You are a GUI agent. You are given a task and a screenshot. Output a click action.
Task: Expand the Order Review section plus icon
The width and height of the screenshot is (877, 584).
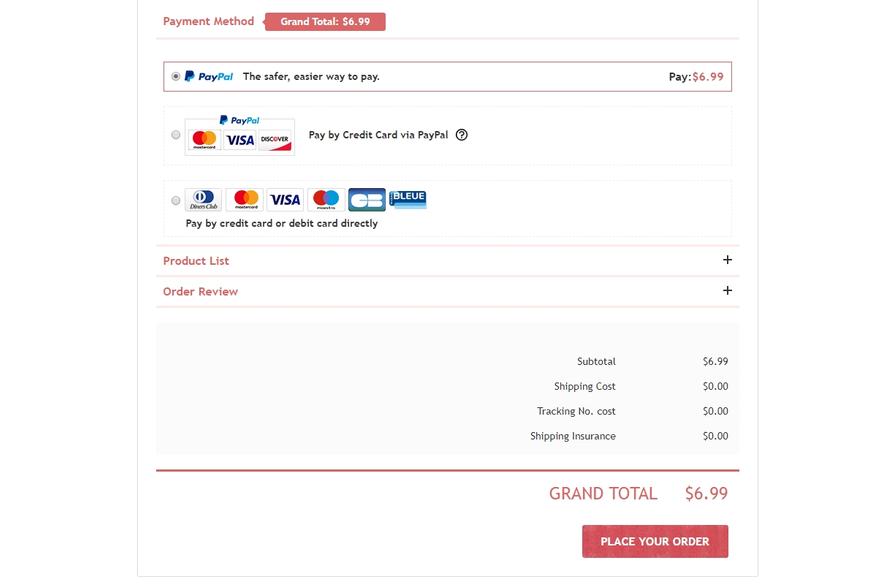pyautogui.click(x=727, y=290)
